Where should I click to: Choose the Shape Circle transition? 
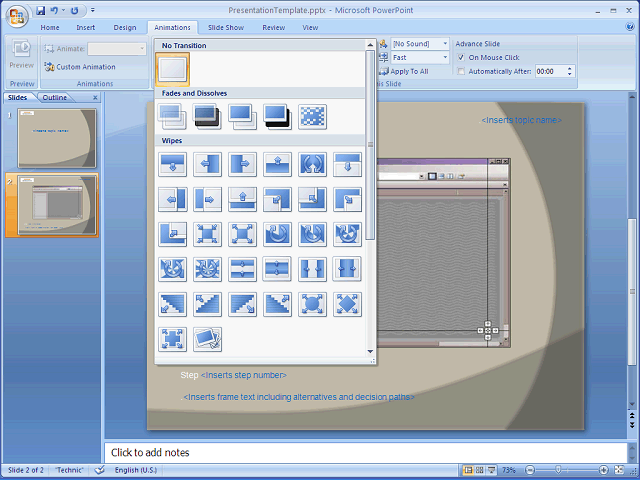312,304
